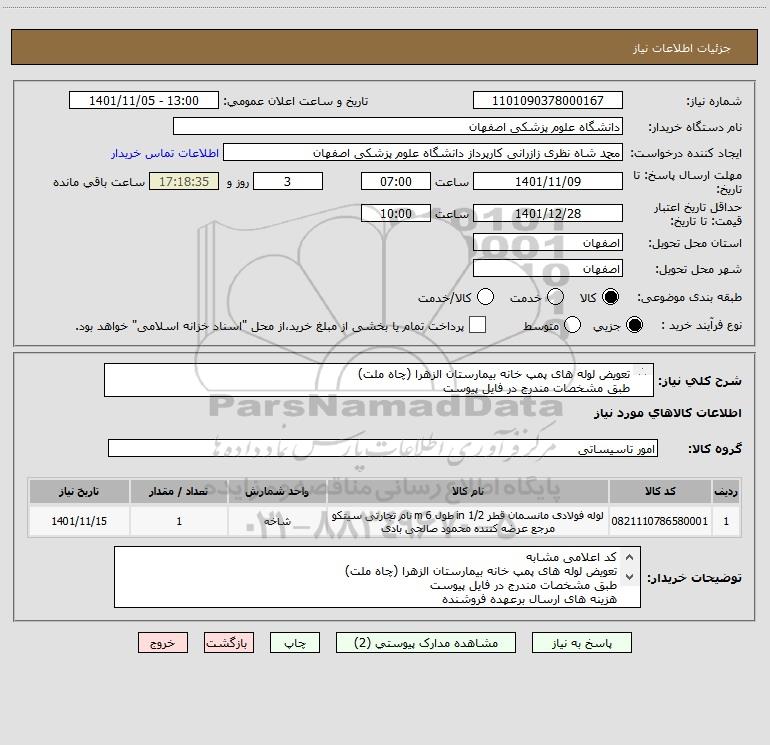This screenshot has height=745, width=770.
Task: Click the quantity cell showing 1
Action: [x=179, y=521]
